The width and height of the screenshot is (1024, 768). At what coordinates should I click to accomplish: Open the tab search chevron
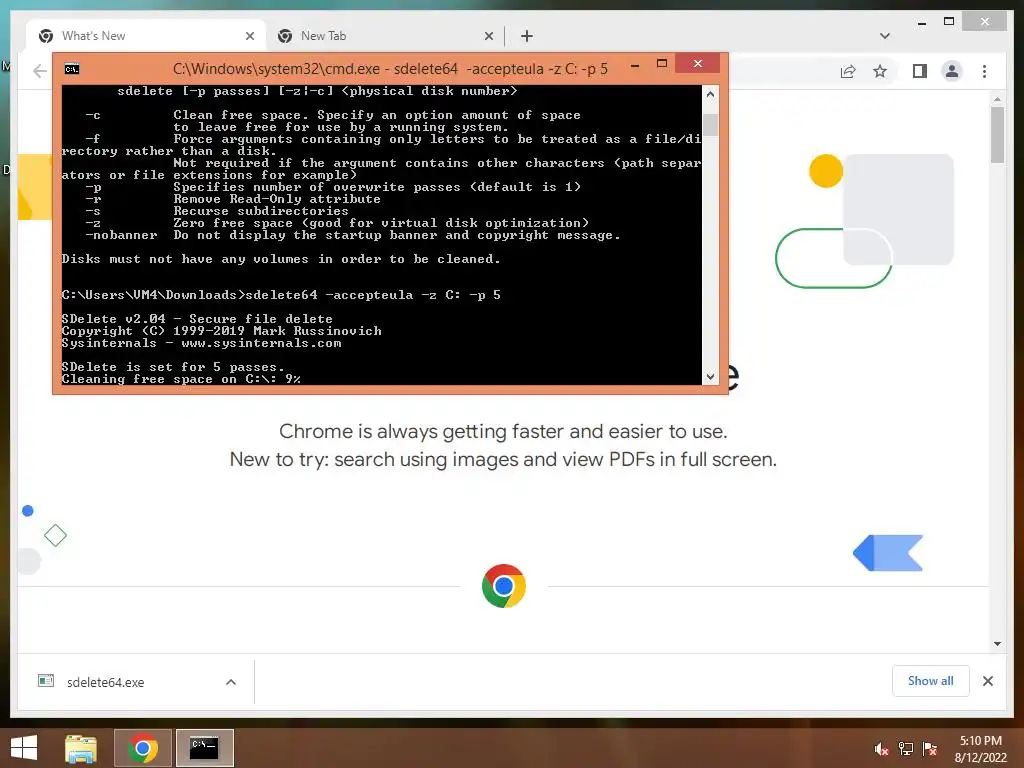(885, 36)
